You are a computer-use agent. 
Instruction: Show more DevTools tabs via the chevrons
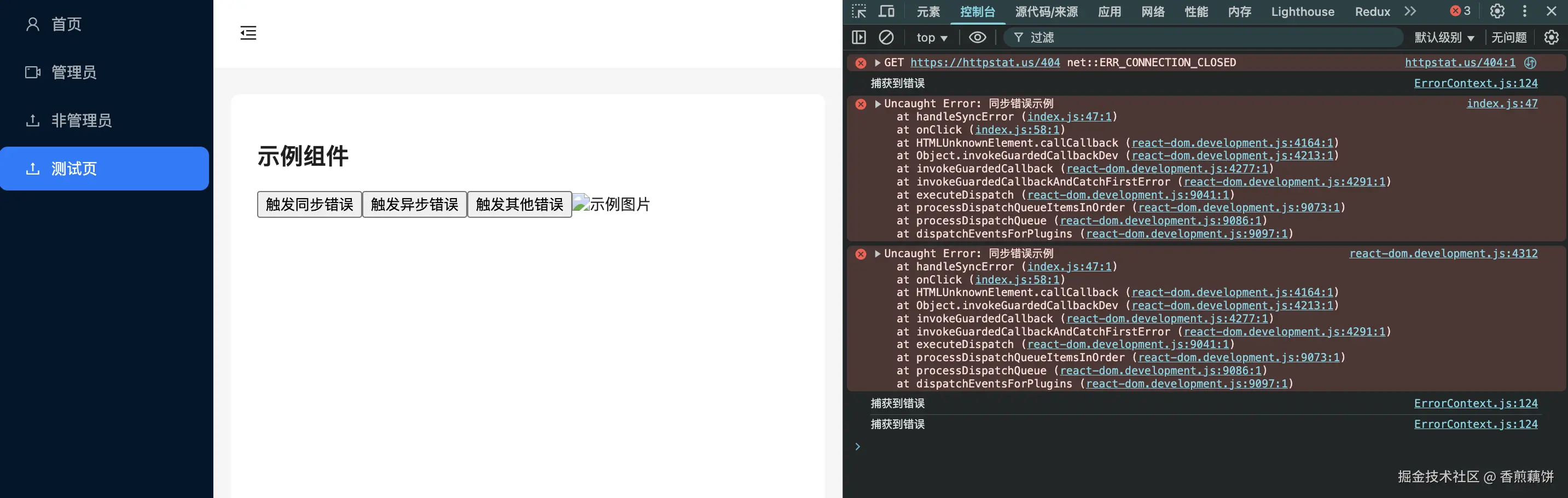click(1410, 11)
